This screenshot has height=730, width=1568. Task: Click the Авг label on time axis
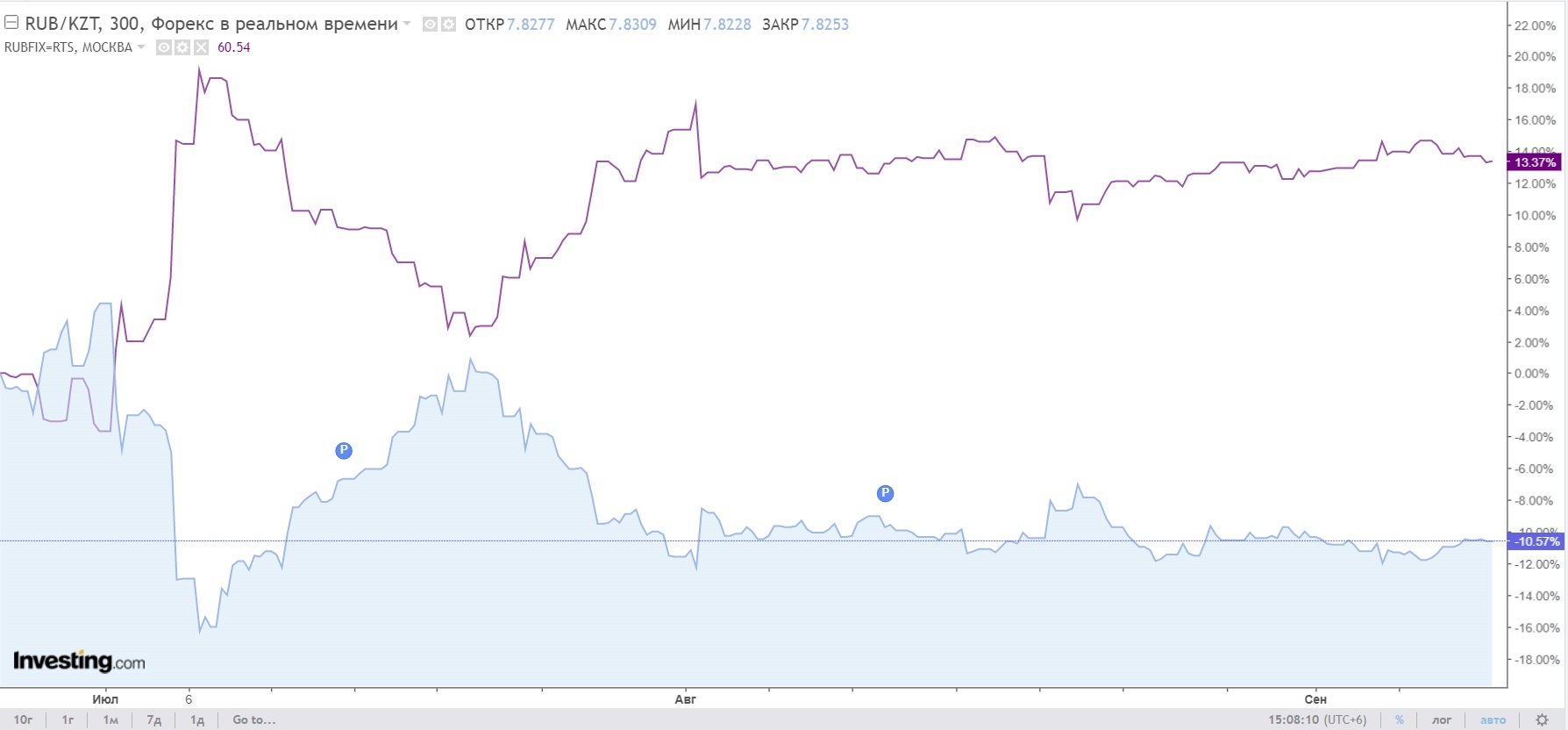point(685,699)
